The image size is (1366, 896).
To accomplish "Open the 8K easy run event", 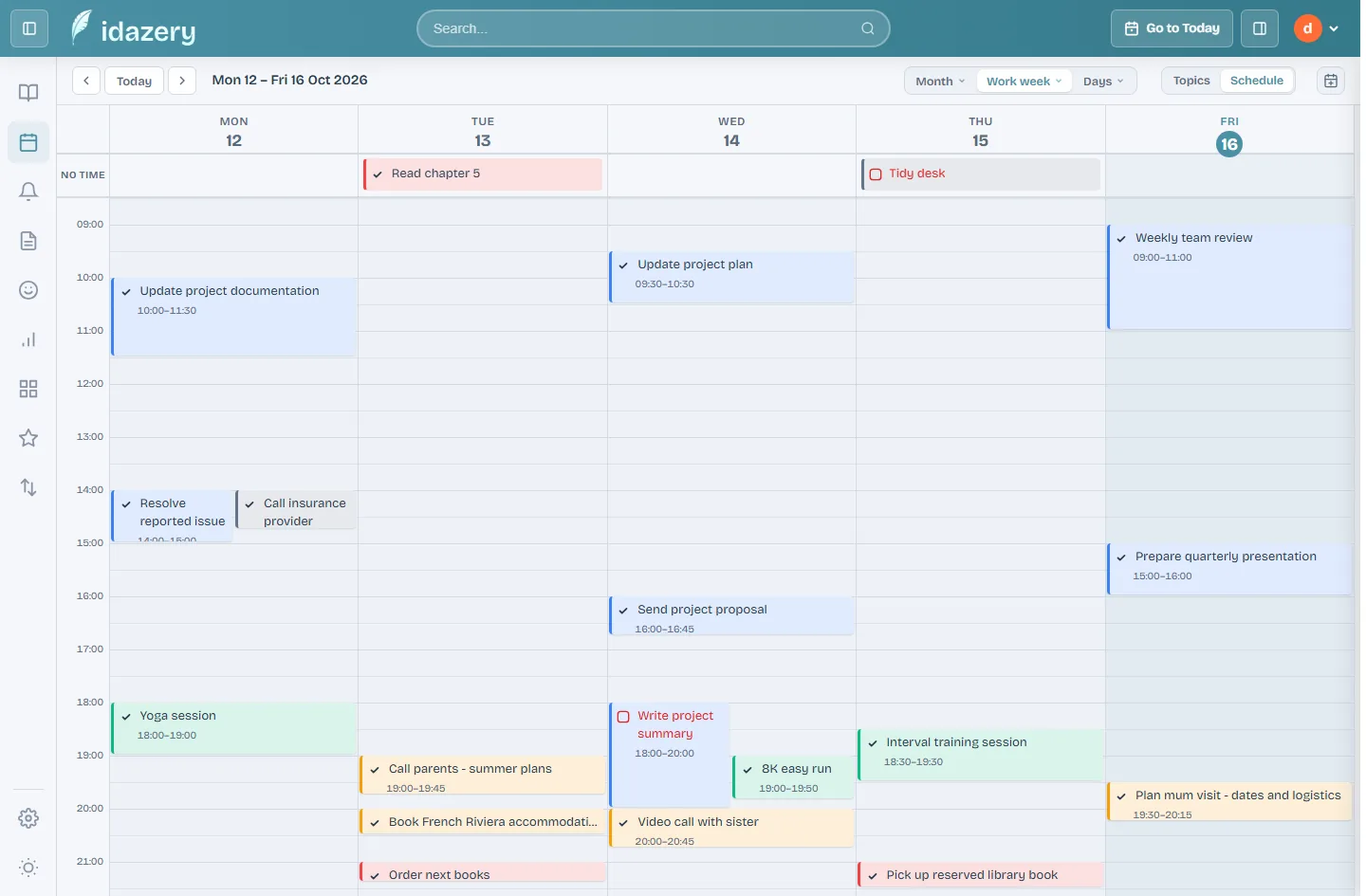I will tap(794, 777).
